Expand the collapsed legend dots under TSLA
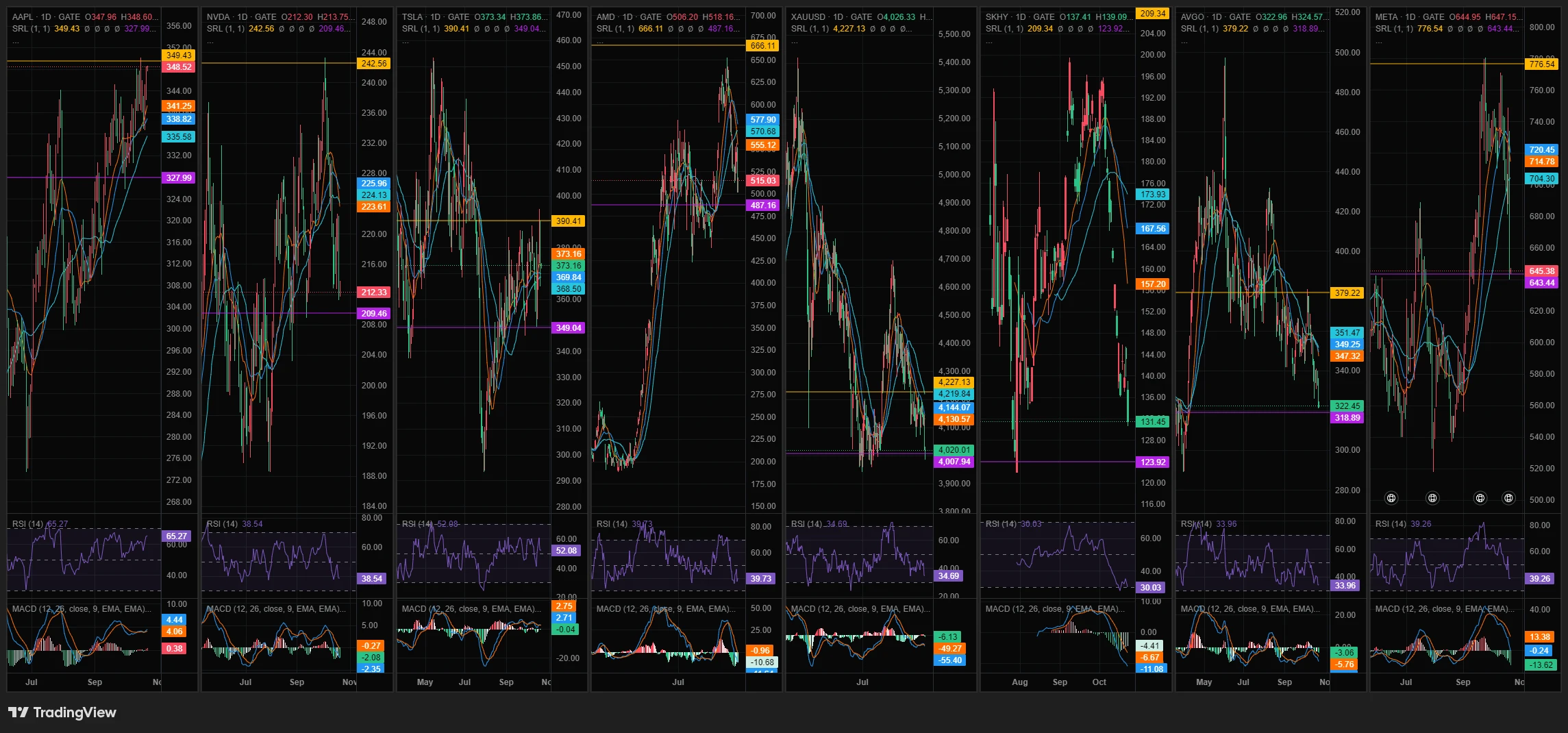 [406, 41]
